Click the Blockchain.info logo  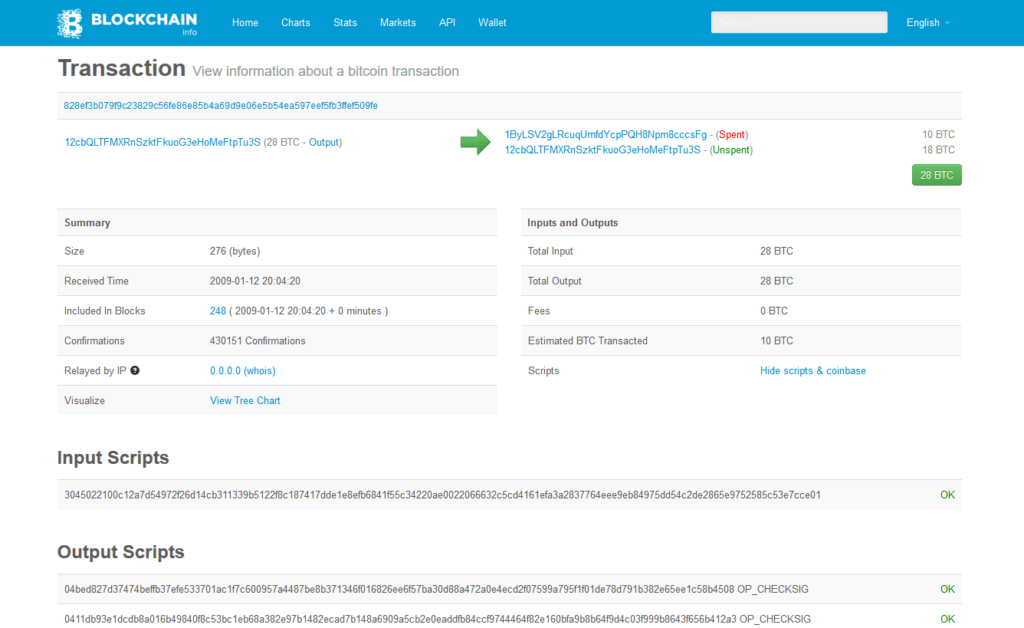[127, 22]
